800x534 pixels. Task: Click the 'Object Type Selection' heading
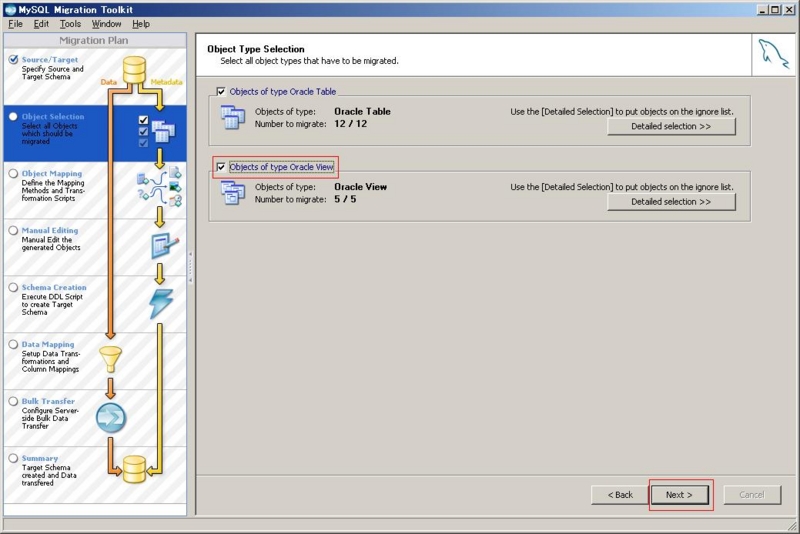pos(256,49)
